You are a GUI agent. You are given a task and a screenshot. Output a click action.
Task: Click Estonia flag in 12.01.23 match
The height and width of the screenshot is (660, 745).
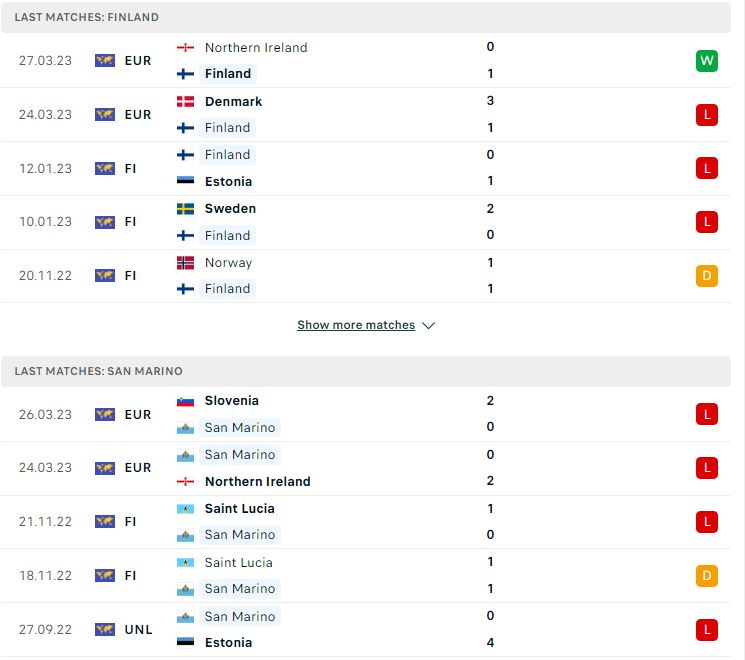click(x=185, y=181)
